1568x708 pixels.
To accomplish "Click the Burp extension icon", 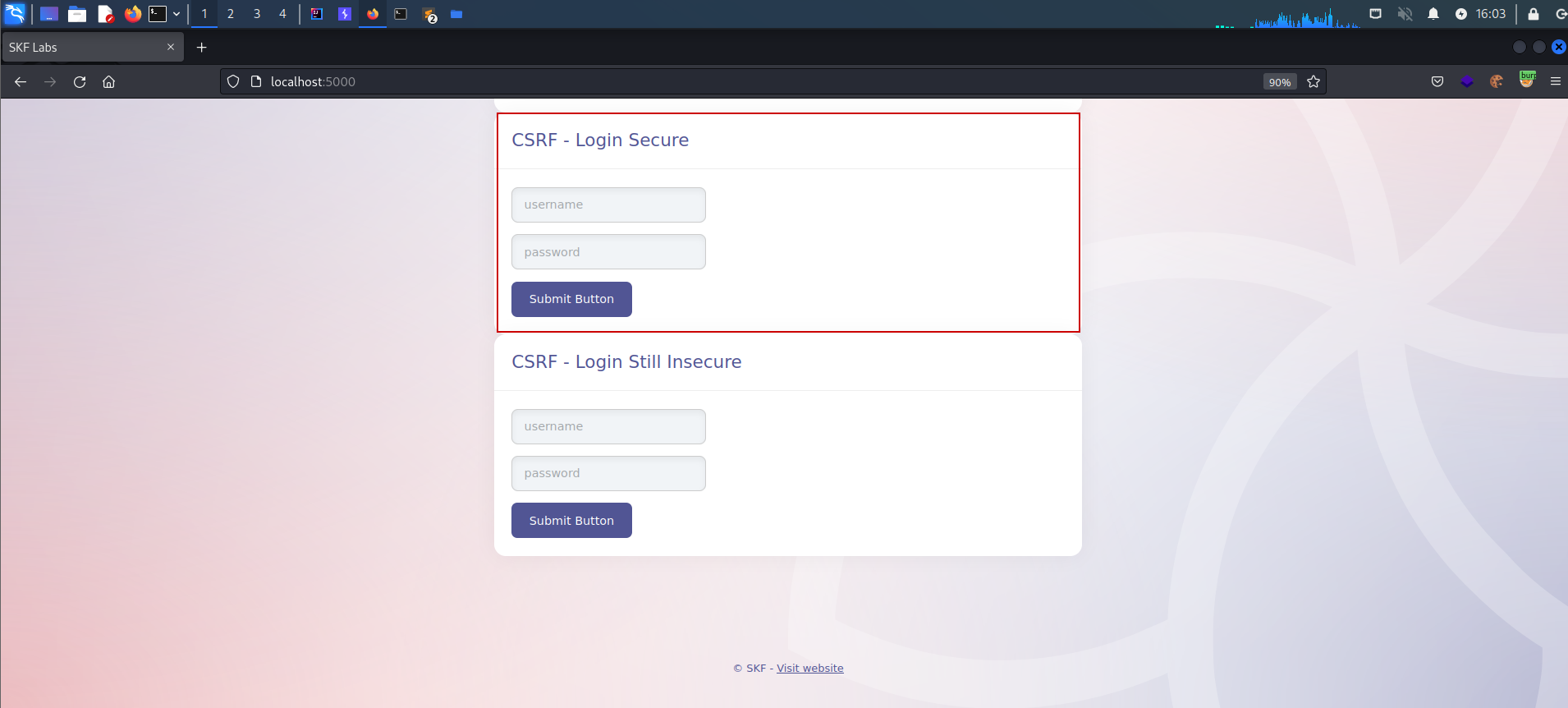I will point(1527,80).
